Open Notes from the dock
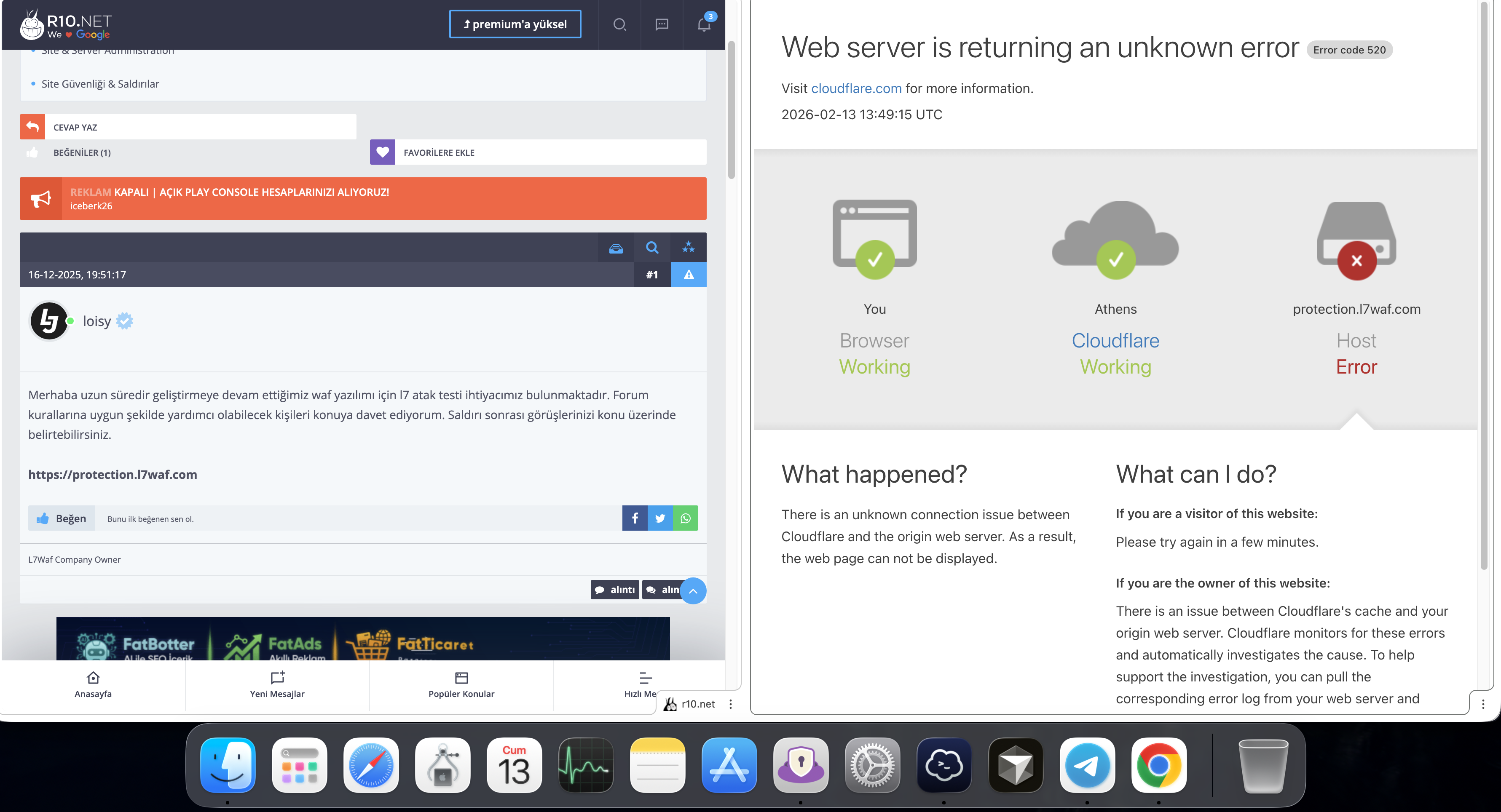 658,765
